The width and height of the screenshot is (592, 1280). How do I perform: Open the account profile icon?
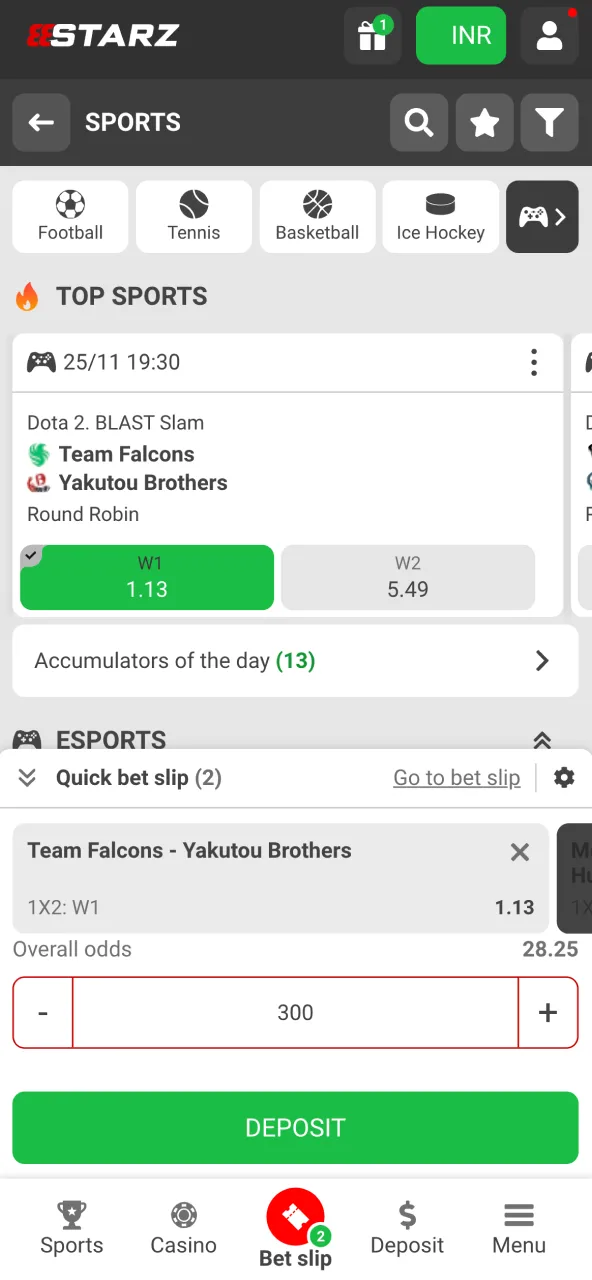[549, 36]
